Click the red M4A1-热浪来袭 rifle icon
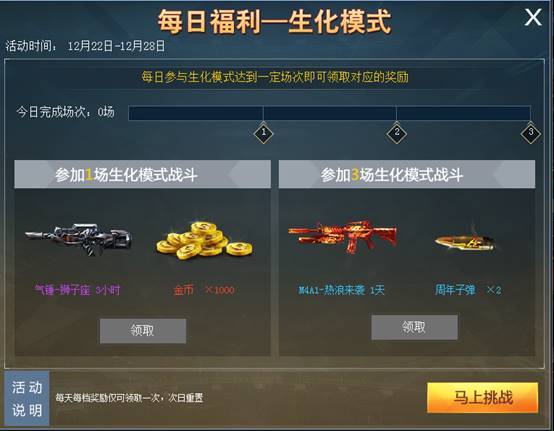 342,237
